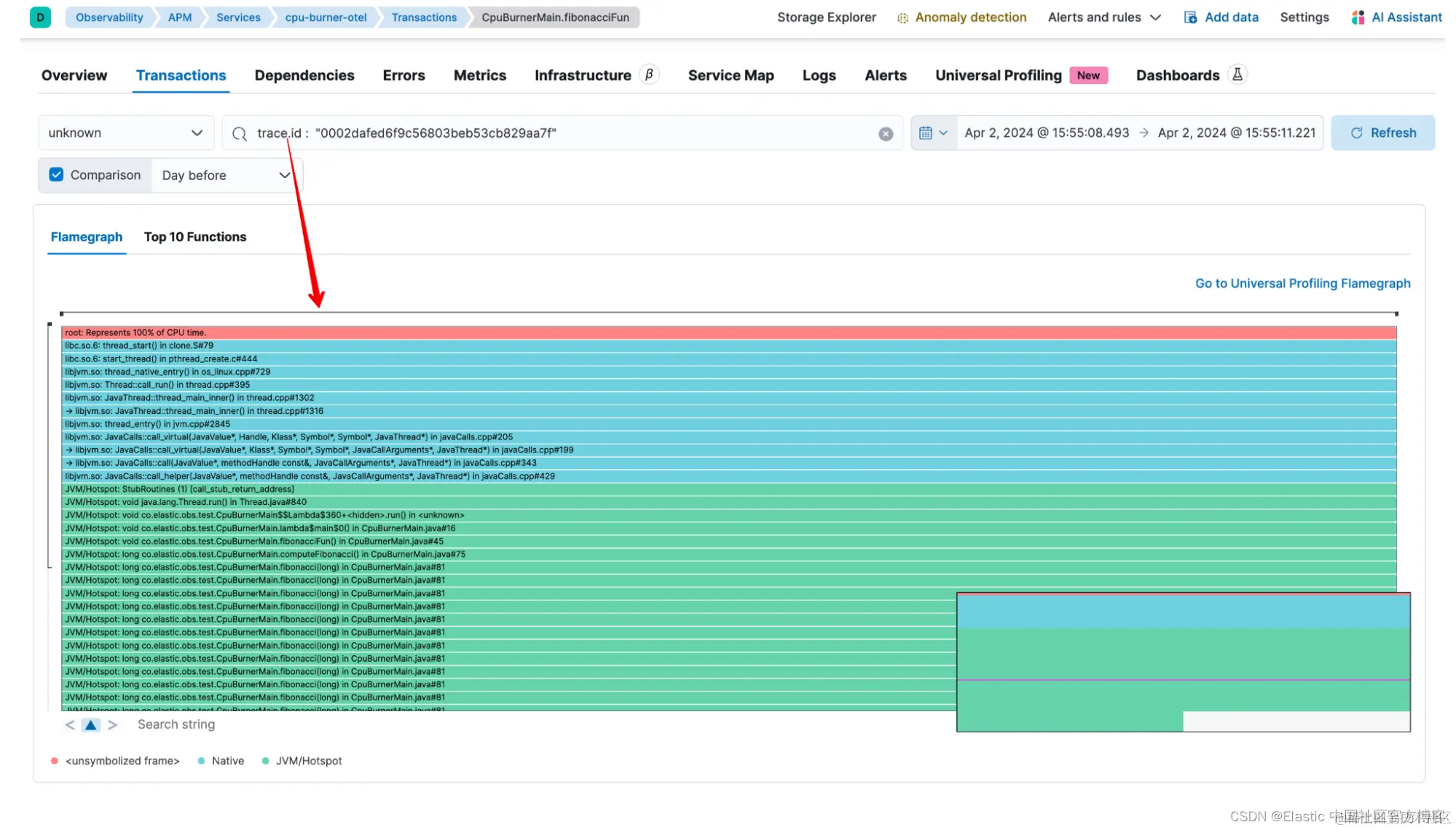Switch to the Top 10 Functions tab
1456x830 pixels.
[x=195, y=237]
